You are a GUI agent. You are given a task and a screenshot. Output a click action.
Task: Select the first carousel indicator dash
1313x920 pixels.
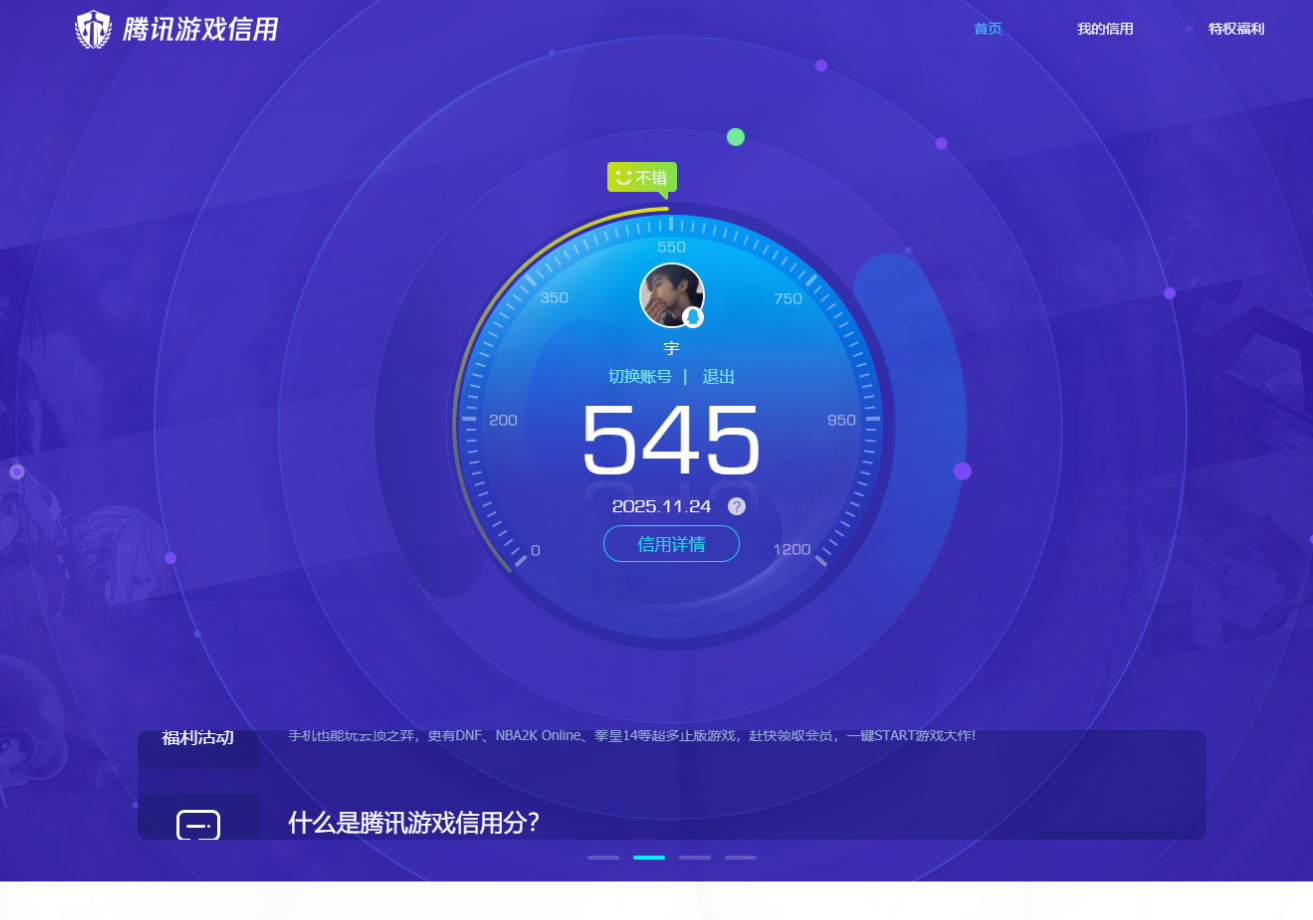click(602, 857)
